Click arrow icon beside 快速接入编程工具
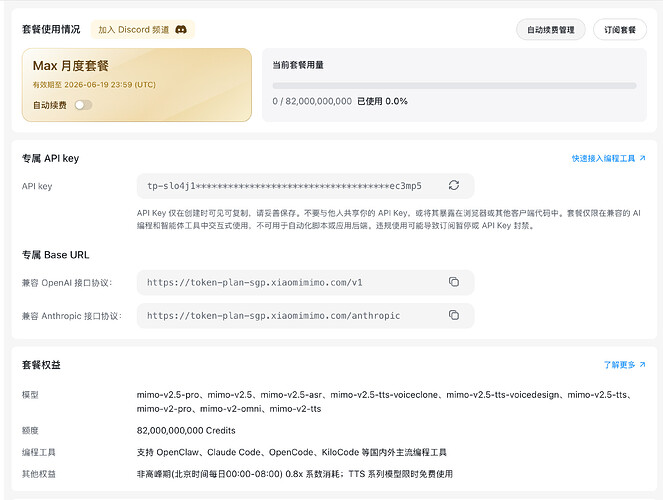The image size is (663, 500). 643,158
